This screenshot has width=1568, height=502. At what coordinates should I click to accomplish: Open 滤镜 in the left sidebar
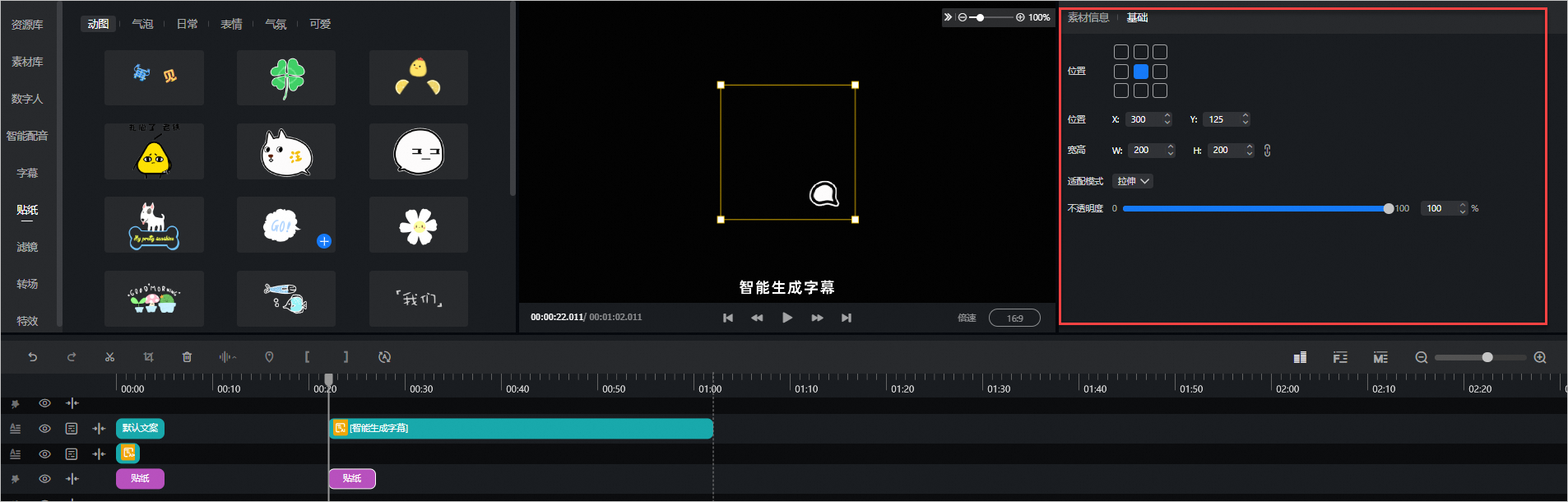click(x=27, y=247)
